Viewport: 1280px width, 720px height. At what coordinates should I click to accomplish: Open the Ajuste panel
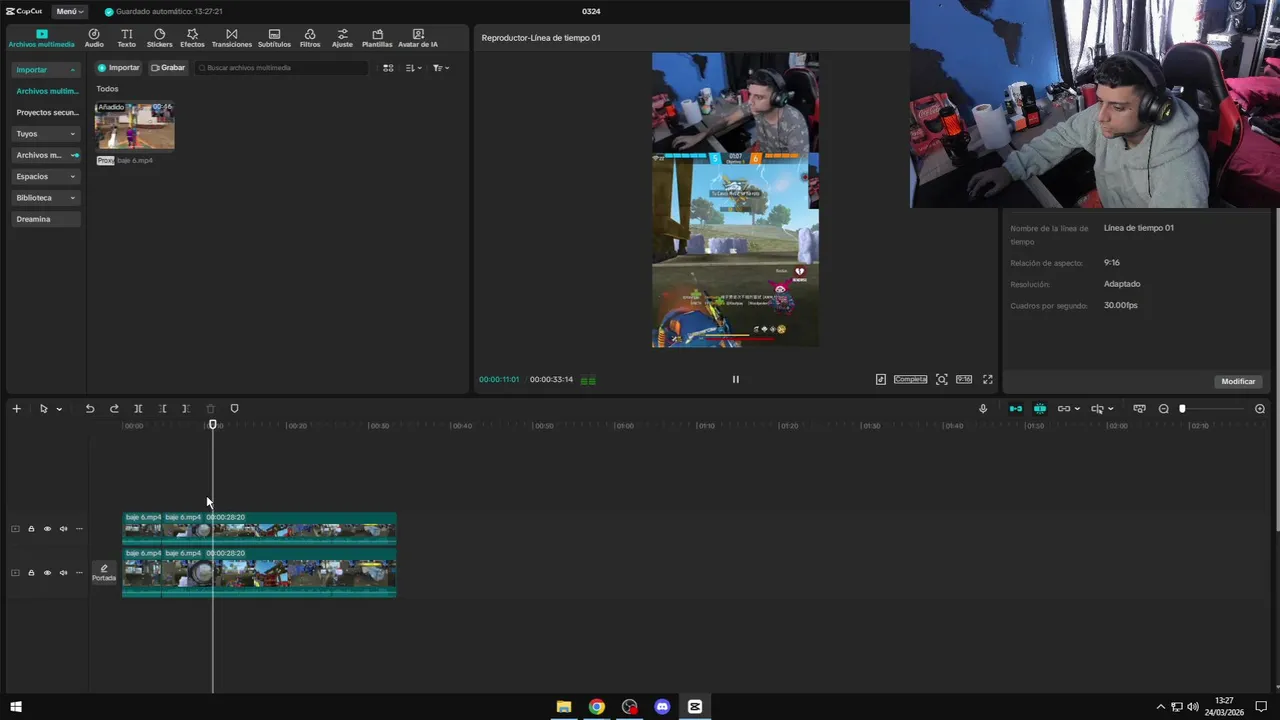click(x=342, y=38)
